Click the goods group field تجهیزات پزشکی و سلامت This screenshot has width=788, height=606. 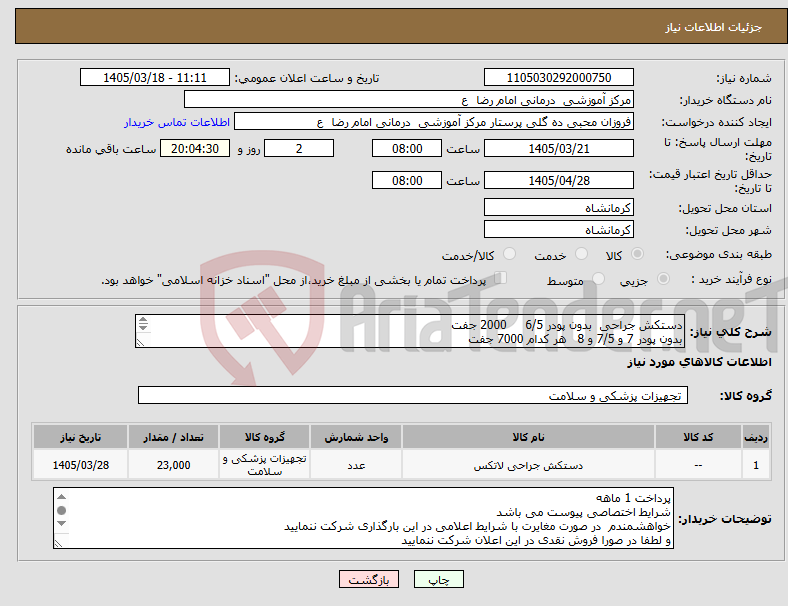pos(413,395)
